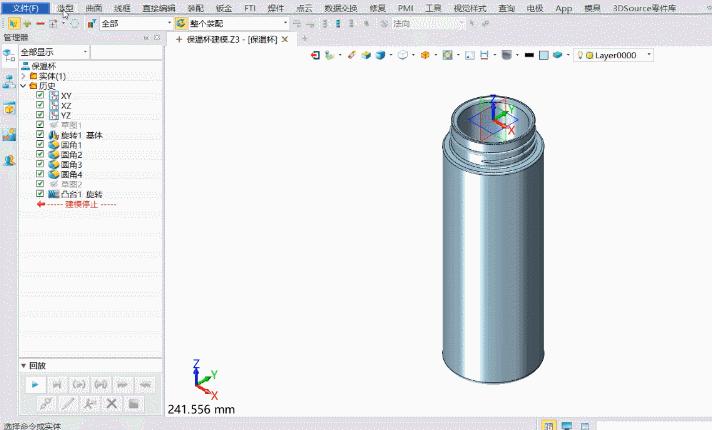Click the filter list icon beside 全部 dropdown
The height and width of the screenshot is (430, 712).
click(x=92, y=23)
